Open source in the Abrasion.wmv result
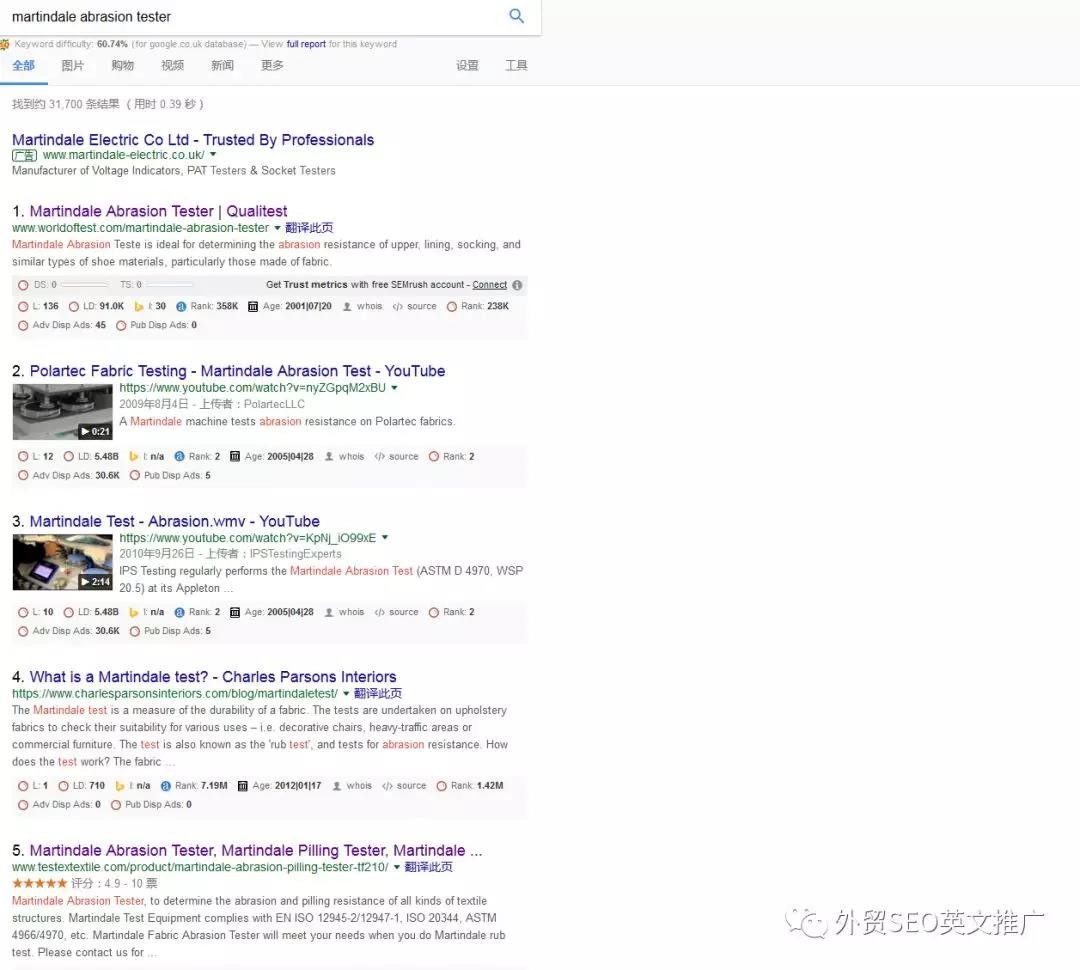The height and width of the screenshot is (970, 1080). click(x=397, y=612)
